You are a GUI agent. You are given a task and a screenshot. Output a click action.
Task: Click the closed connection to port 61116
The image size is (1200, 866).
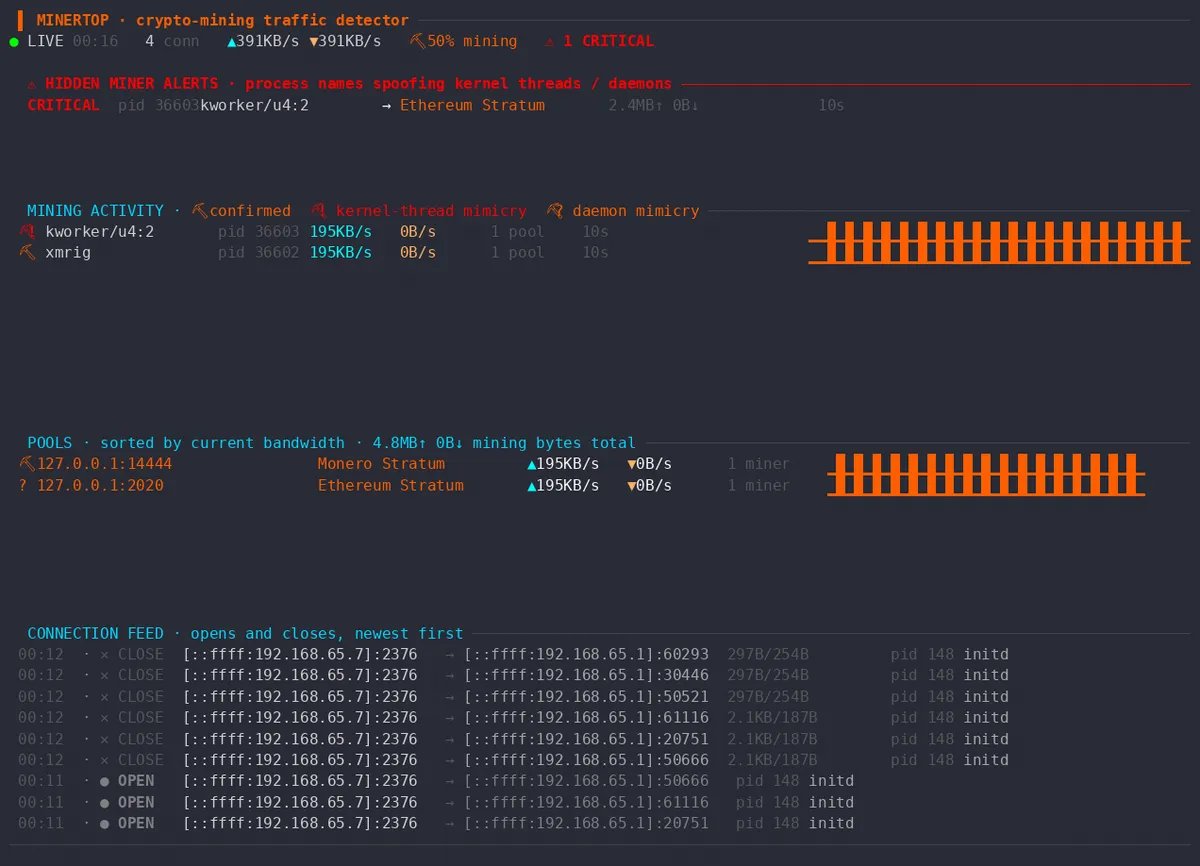[x=513, y=718]
